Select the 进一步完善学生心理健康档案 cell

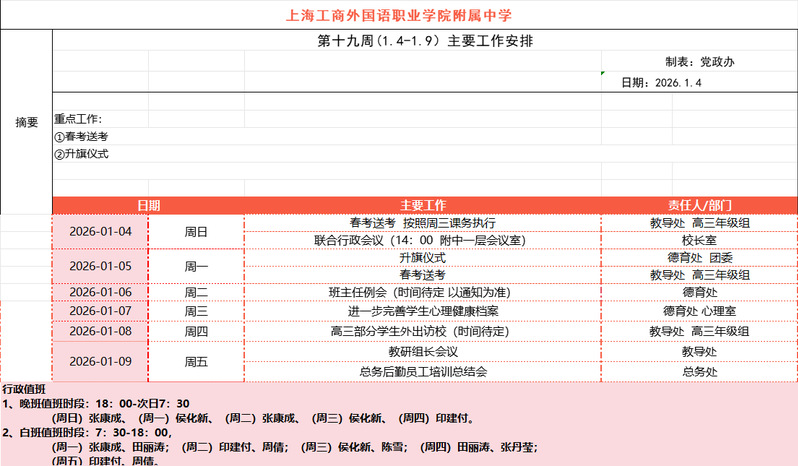click(422, 311)
